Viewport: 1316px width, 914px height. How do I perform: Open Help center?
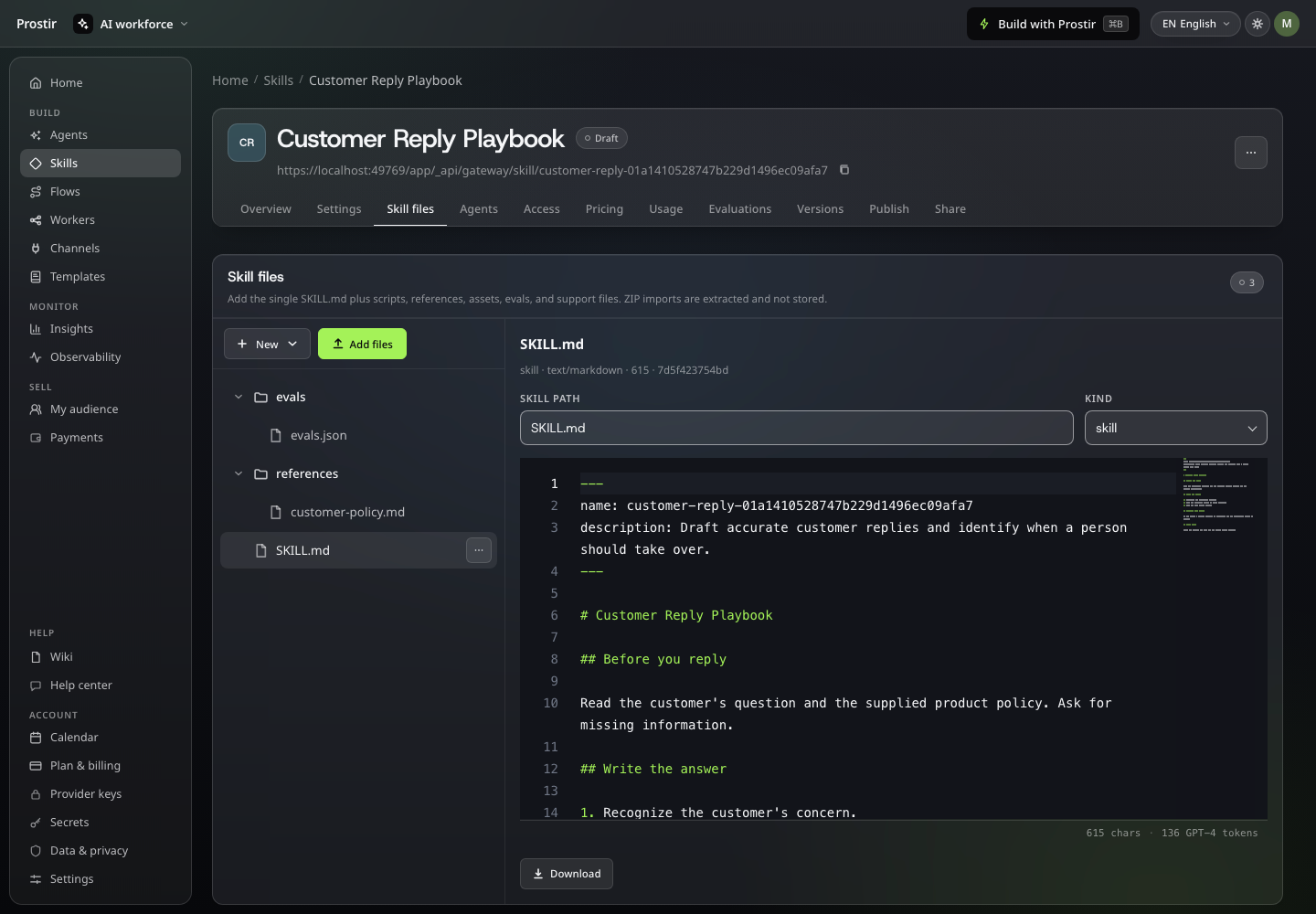[101, 685]
